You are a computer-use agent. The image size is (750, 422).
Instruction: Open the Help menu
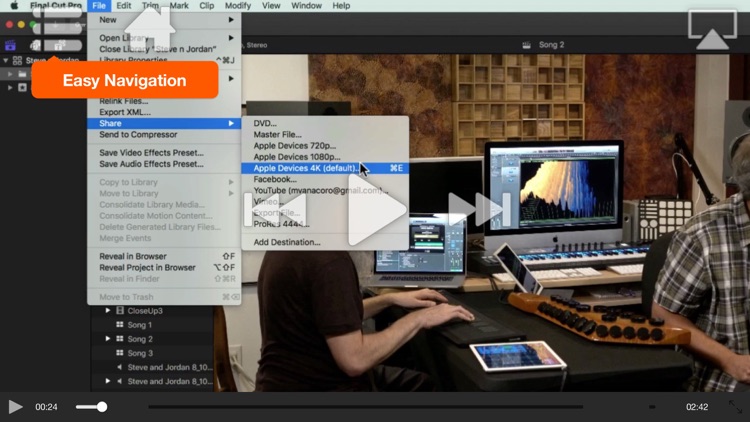[341, 6]
